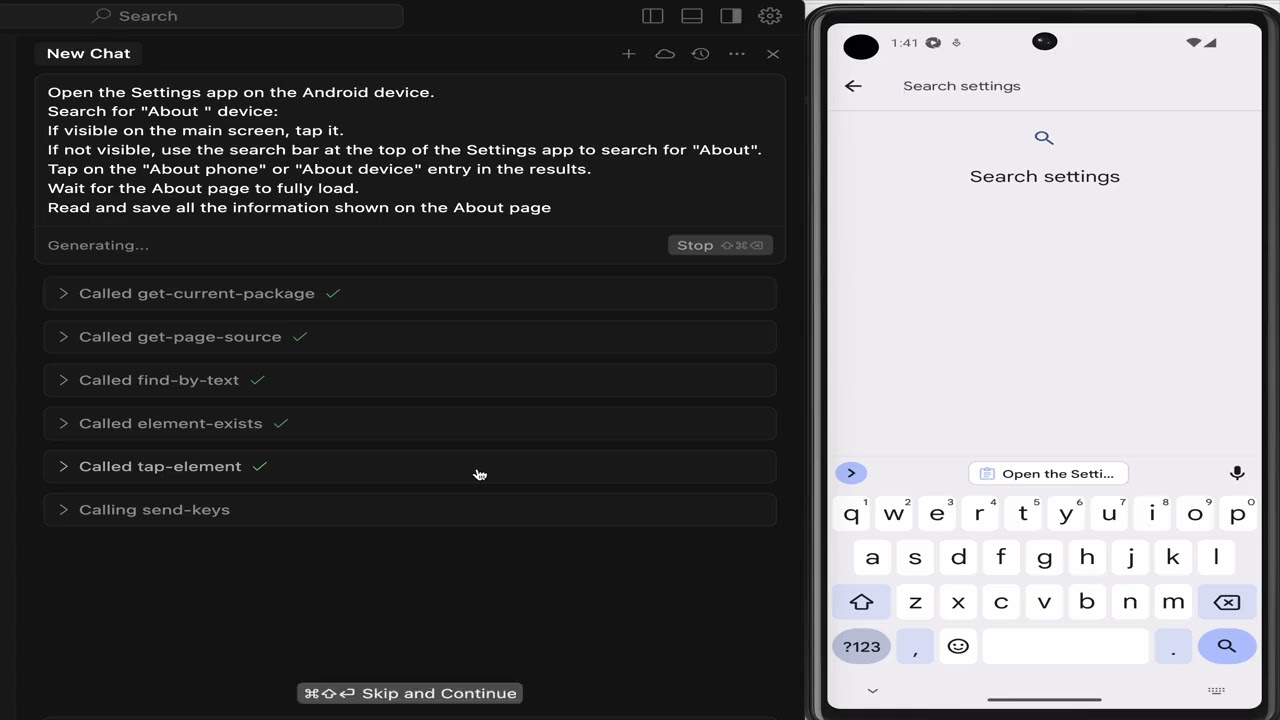Tap the space bar
The image size is (1280, 720).
pos(1066,646)
